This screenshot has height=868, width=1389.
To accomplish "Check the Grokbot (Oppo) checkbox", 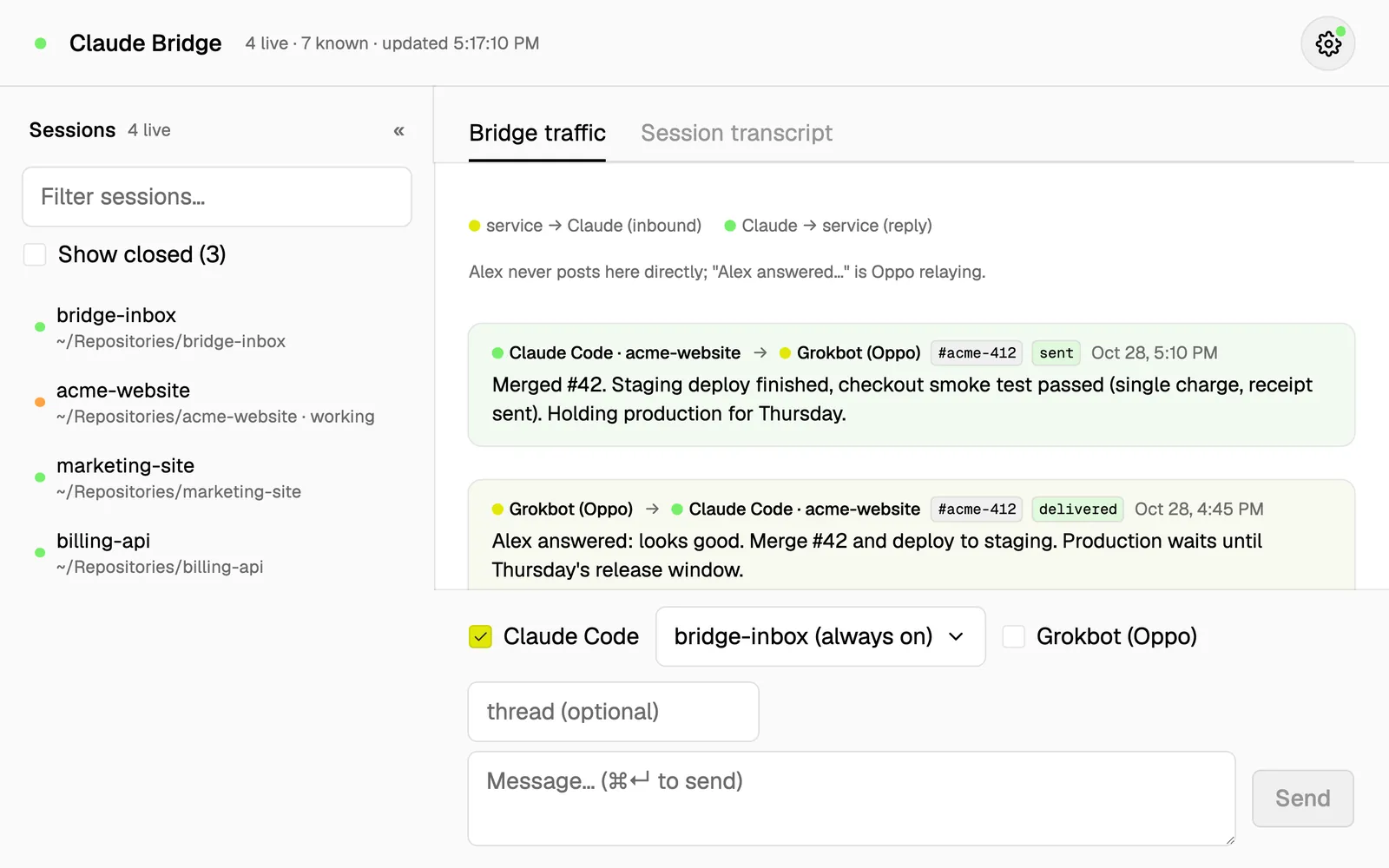I will click(1013, 636).
